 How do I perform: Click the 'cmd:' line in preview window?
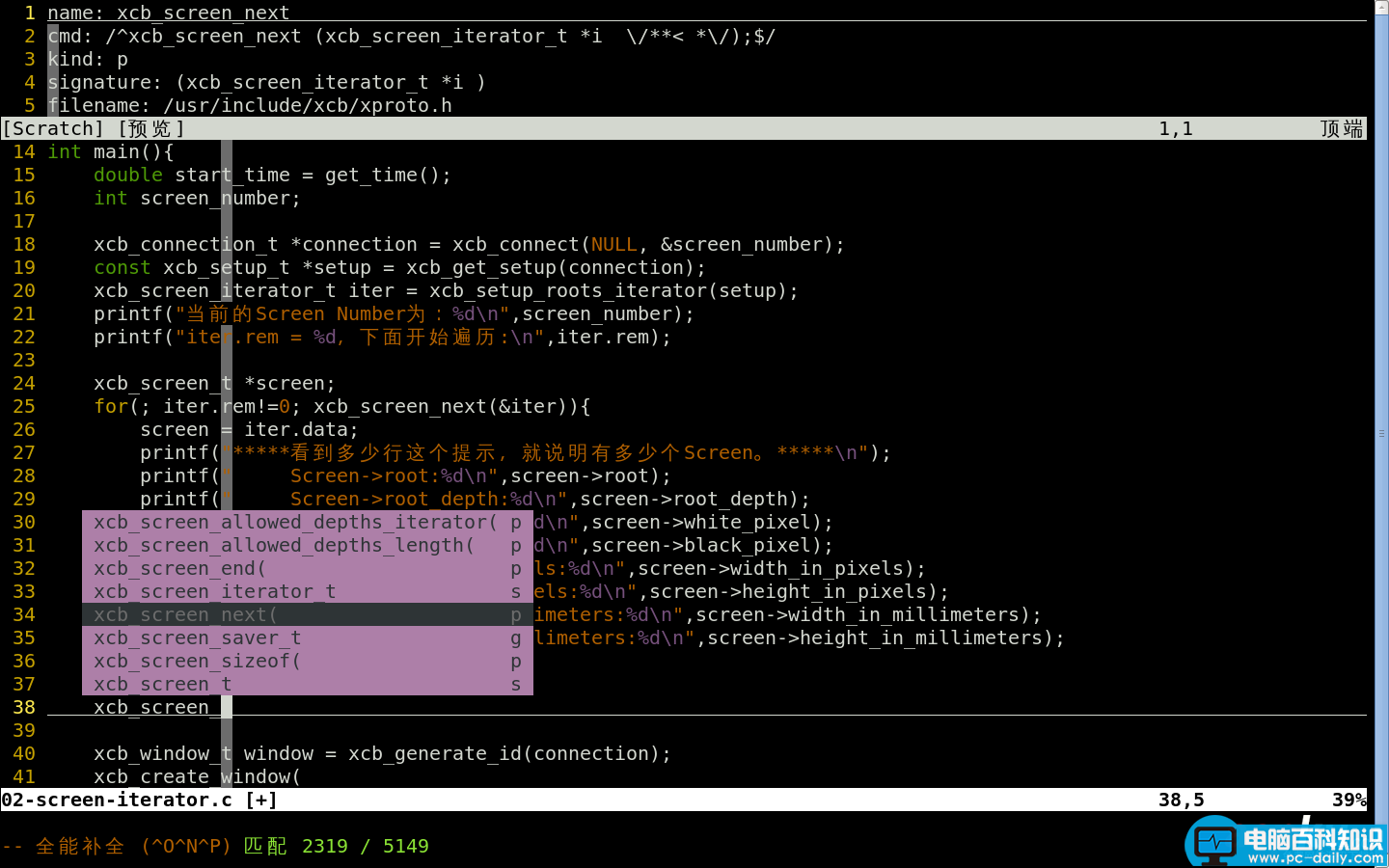click(412, 36)
